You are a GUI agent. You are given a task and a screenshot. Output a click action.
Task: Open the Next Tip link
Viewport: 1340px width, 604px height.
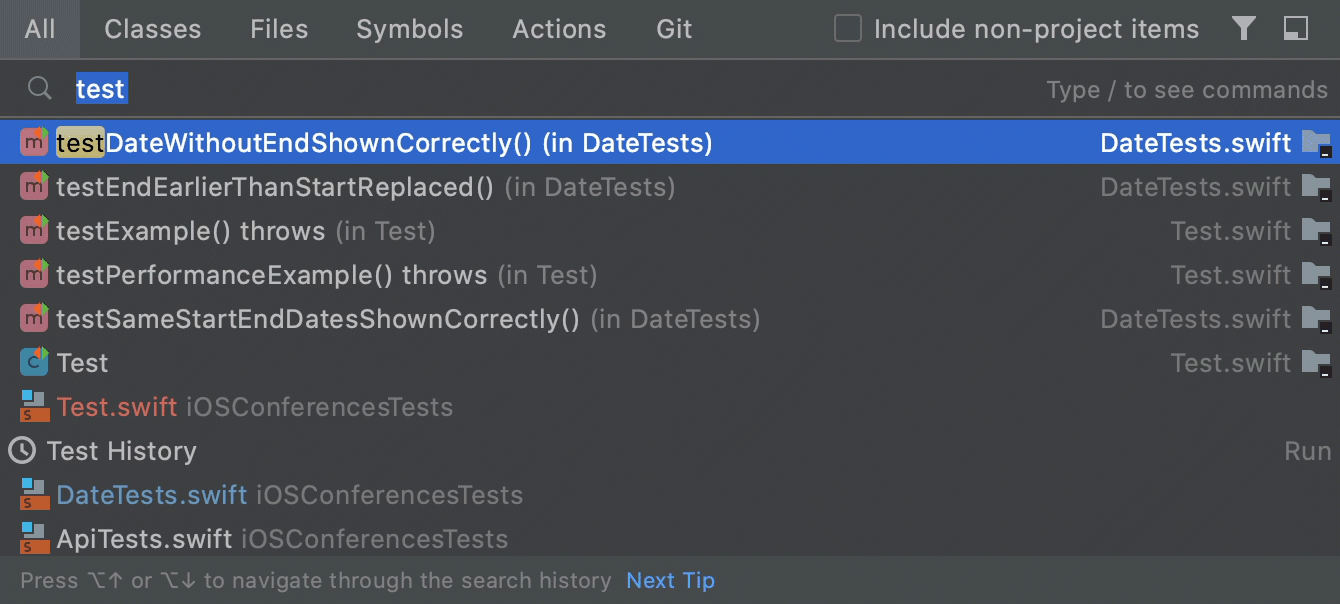670,580
